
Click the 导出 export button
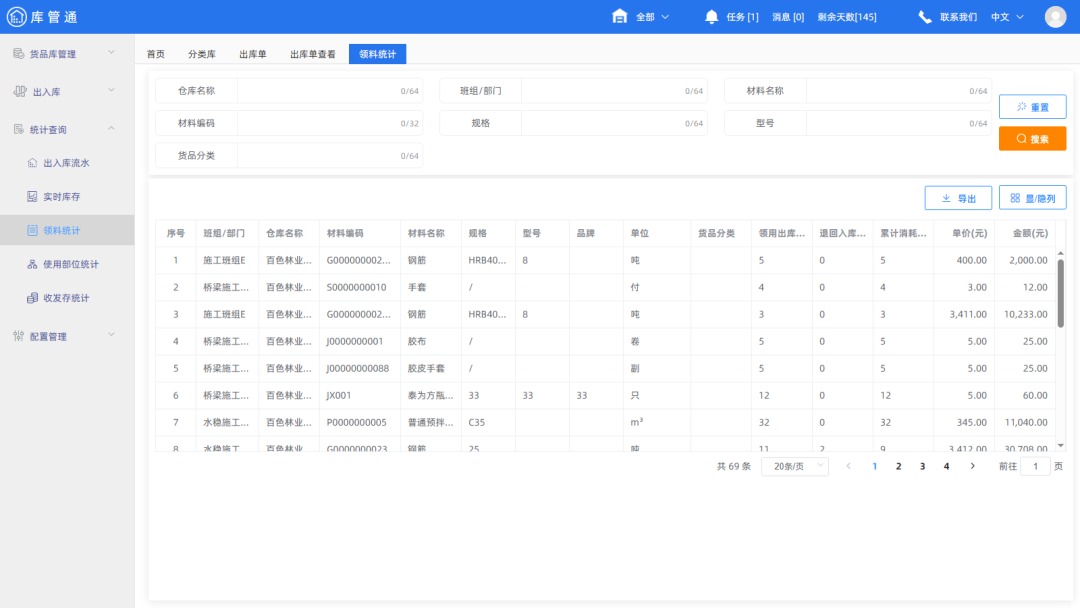(957, 197)
